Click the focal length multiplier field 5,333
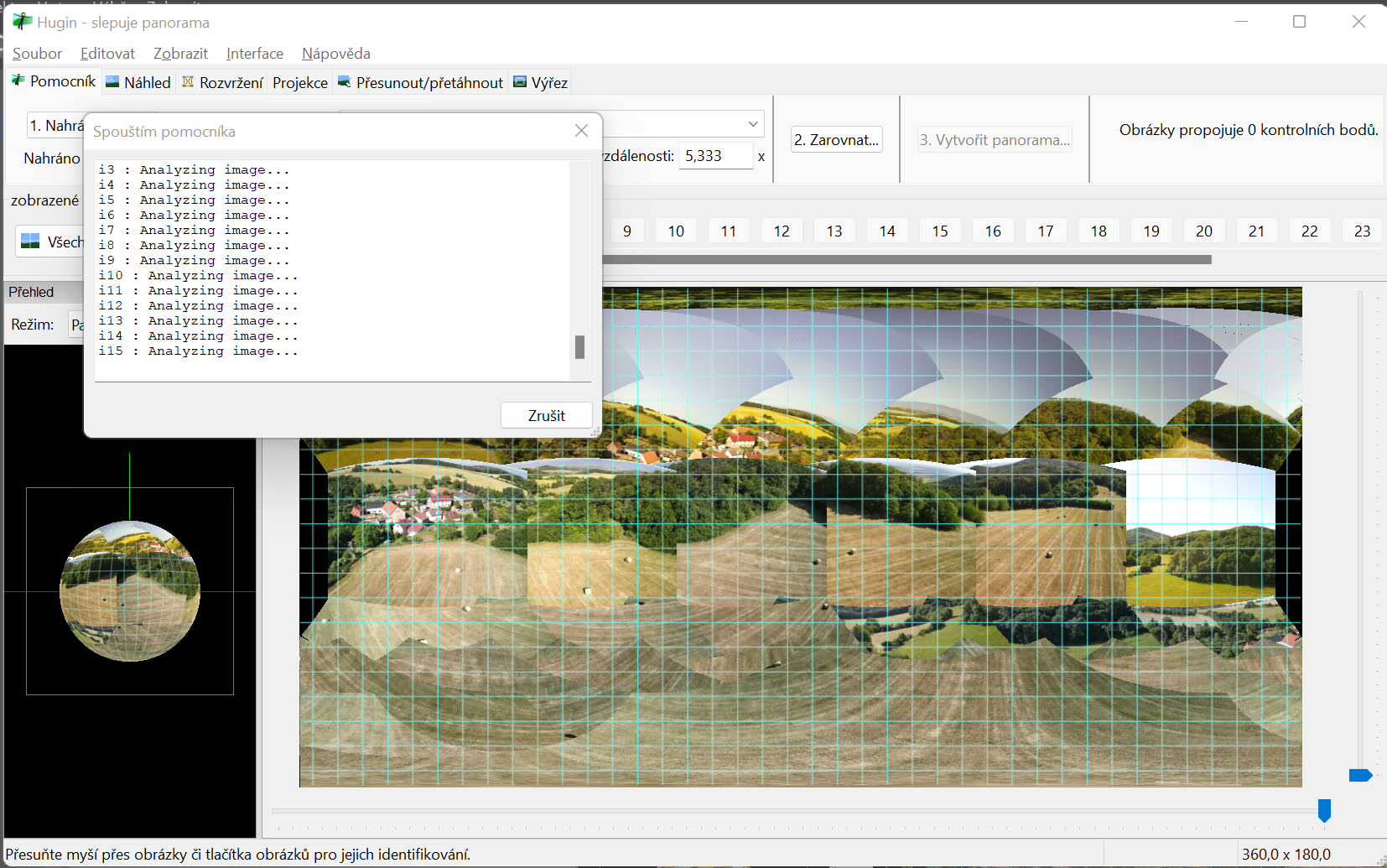Image resolution: width=1387 pixels, height=868 pixels. click(714, 156)
